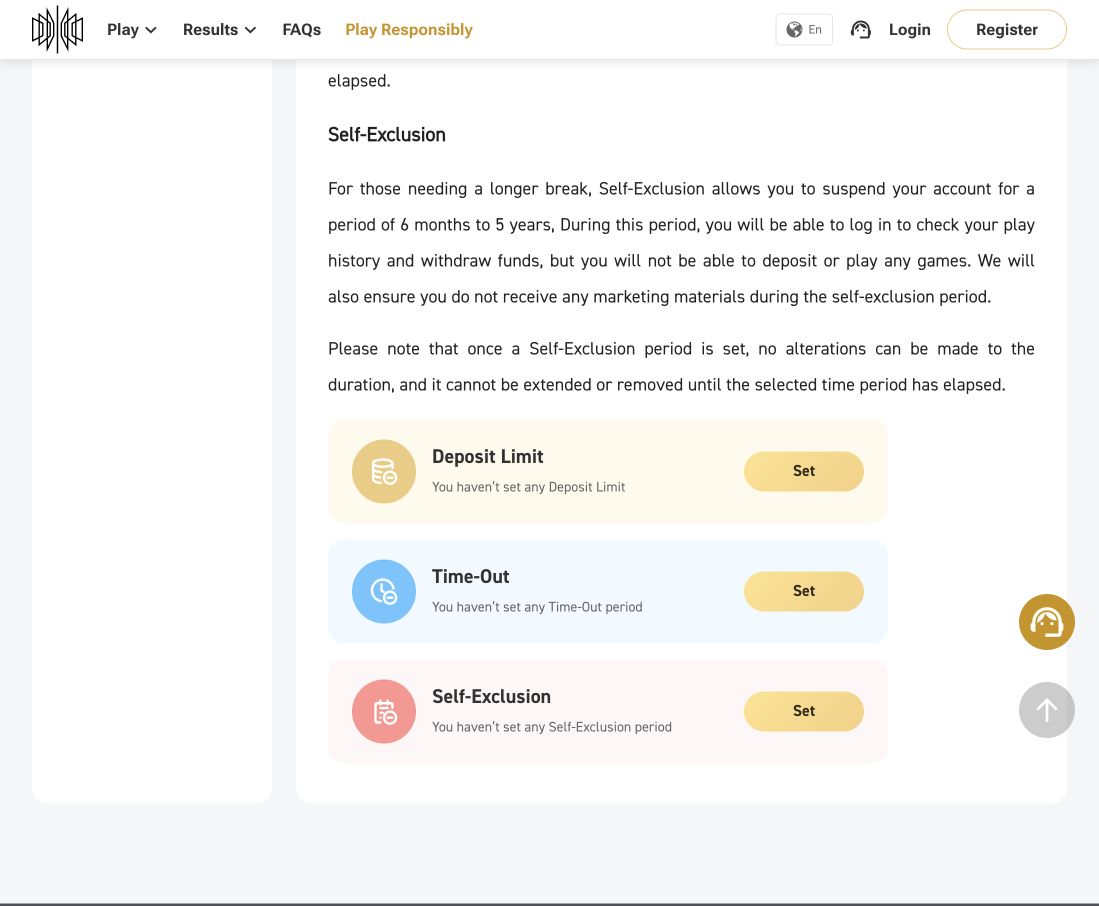
Task: Open the Play dropdown menu
Action: click(132, 29)
